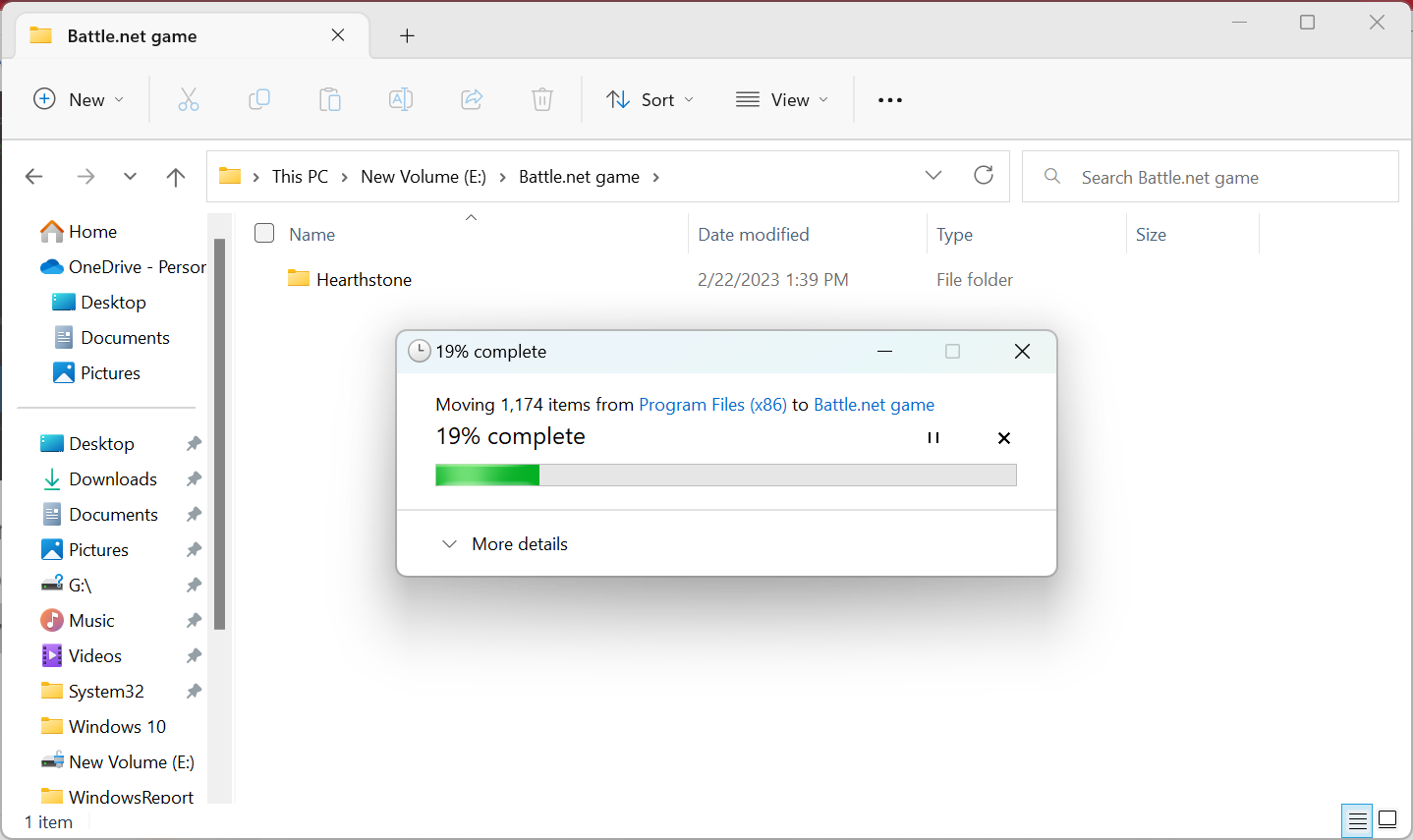Click the Rename icon in toolbar
Screen dimensions: 1413x840
401,99
